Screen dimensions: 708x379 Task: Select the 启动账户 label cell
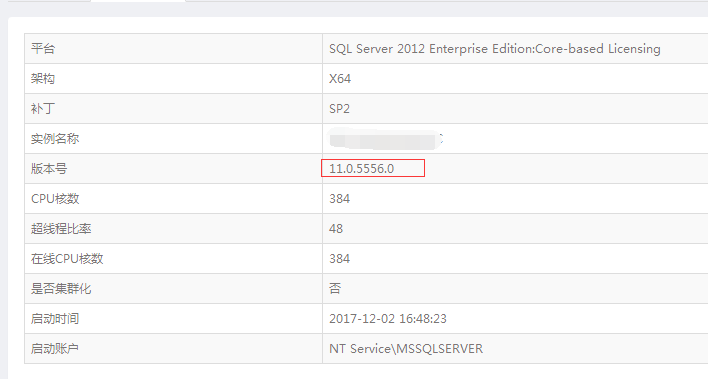[x=173, y=348]
